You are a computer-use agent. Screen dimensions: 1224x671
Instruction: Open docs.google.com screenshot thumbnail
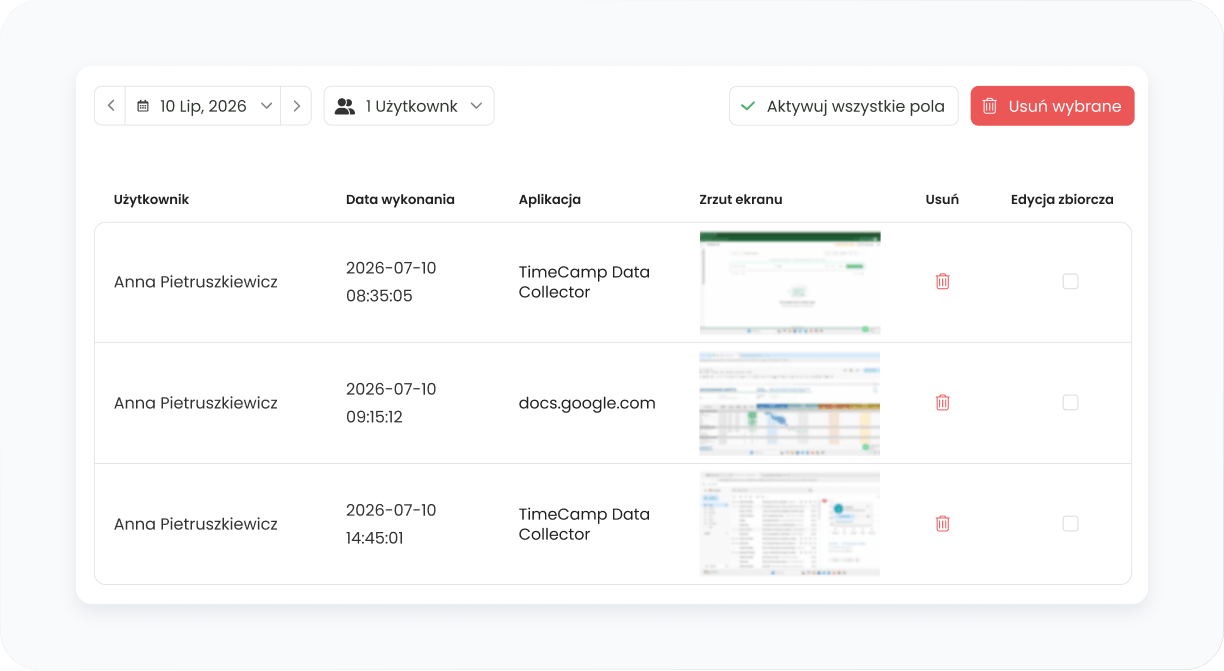pos(790,403)
